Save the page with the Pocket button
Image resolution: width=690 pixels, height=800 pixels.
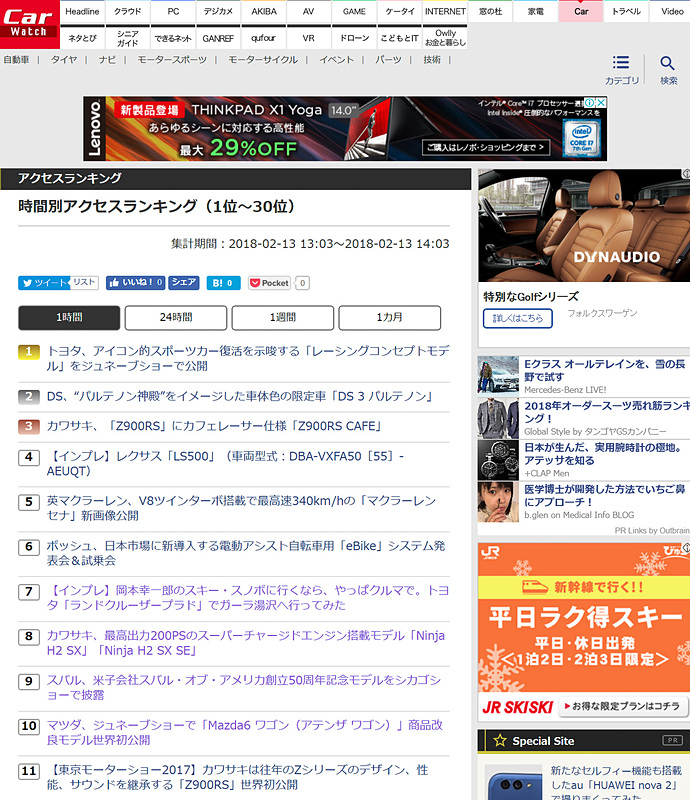tap(269, 283)
